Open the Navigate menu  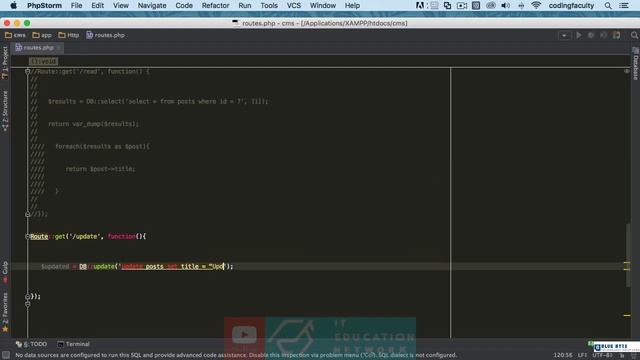click(152, 6)
